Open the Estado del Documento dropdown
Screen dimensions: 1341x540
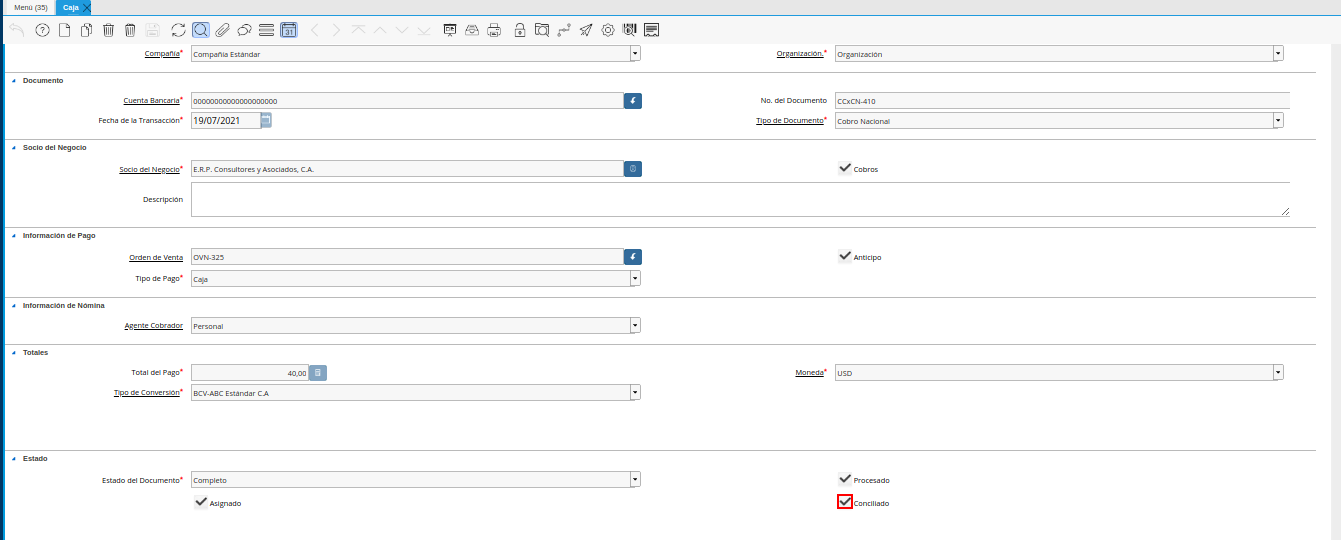(x=635, y=480)
